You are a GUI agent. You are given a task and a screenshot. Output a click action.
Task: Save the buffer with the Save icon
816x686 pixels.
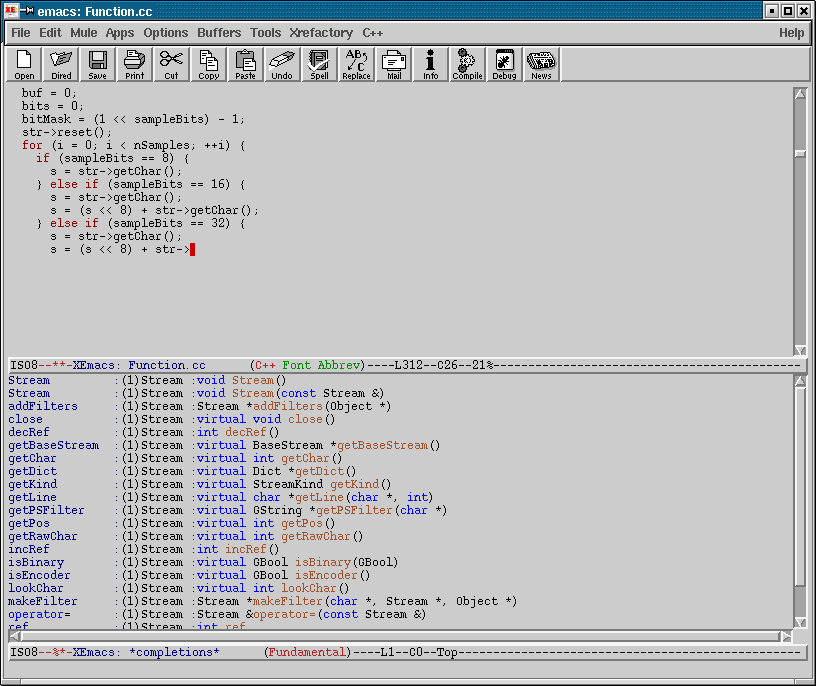point(97,65)
